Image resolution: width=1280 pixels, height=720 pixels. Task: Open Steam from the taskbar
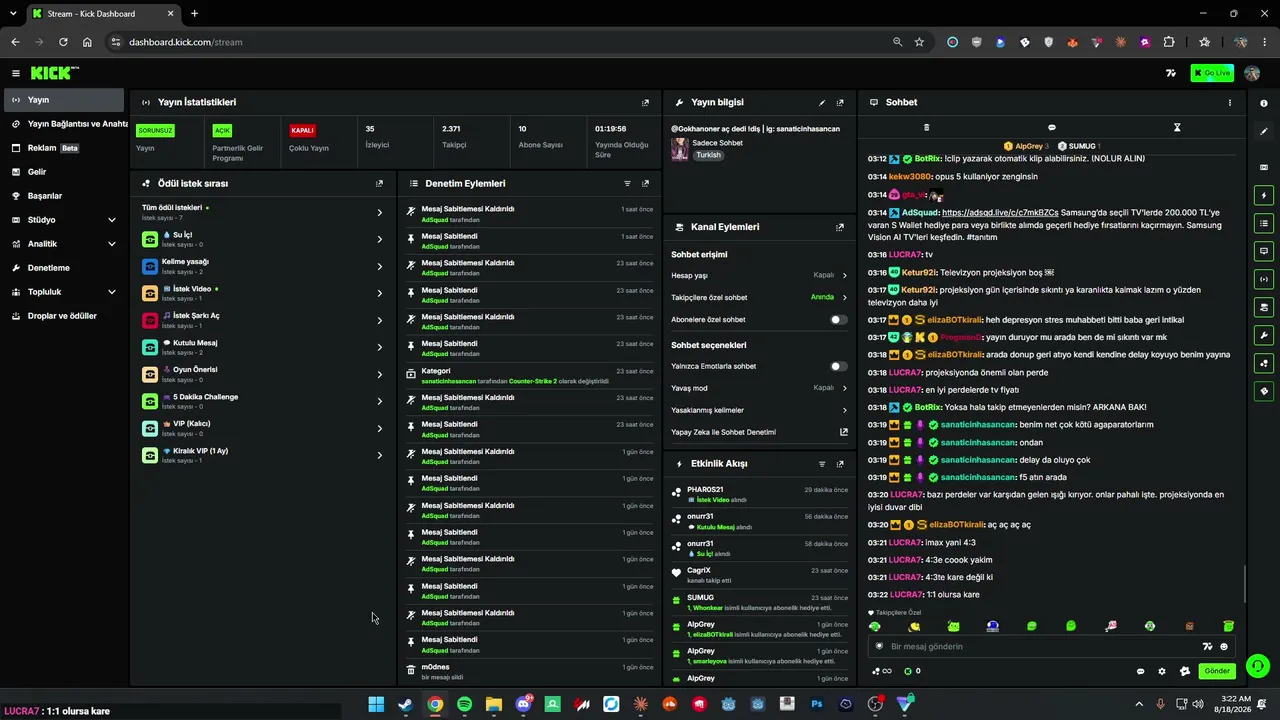(x=405, y=704)
